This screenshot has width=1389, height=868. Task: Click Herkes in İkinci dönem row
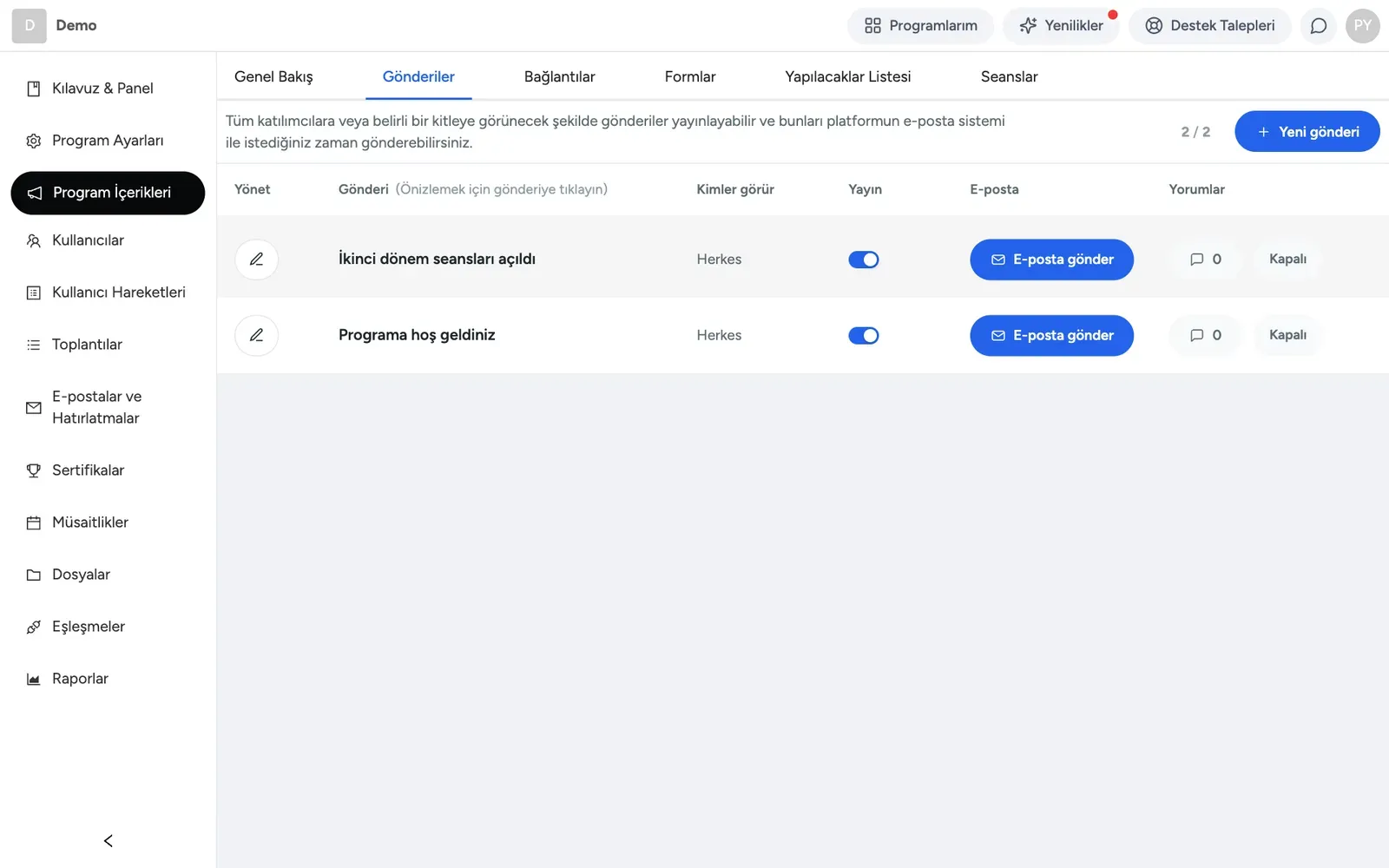point(719,260)
